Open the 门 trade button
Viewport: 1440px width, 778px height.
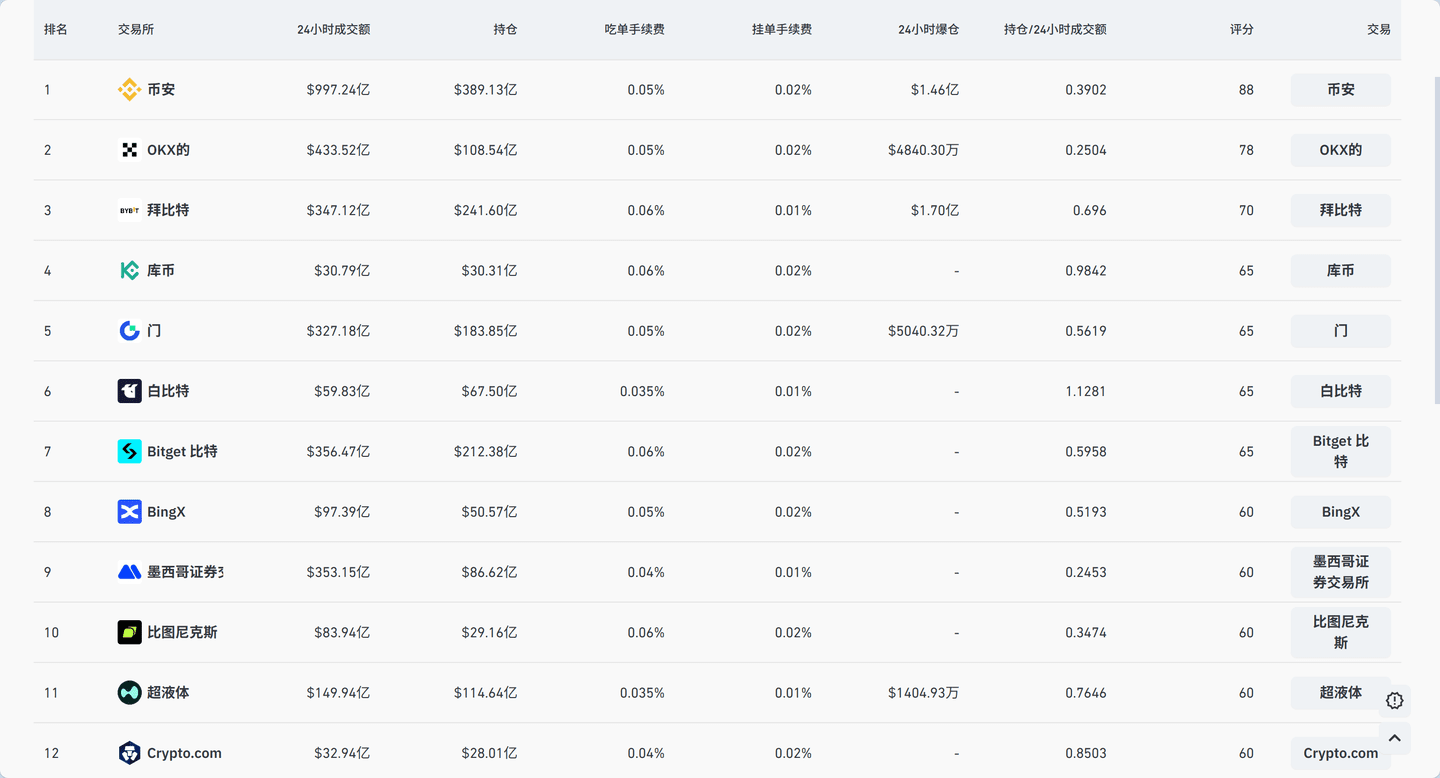pos(1340,331)
